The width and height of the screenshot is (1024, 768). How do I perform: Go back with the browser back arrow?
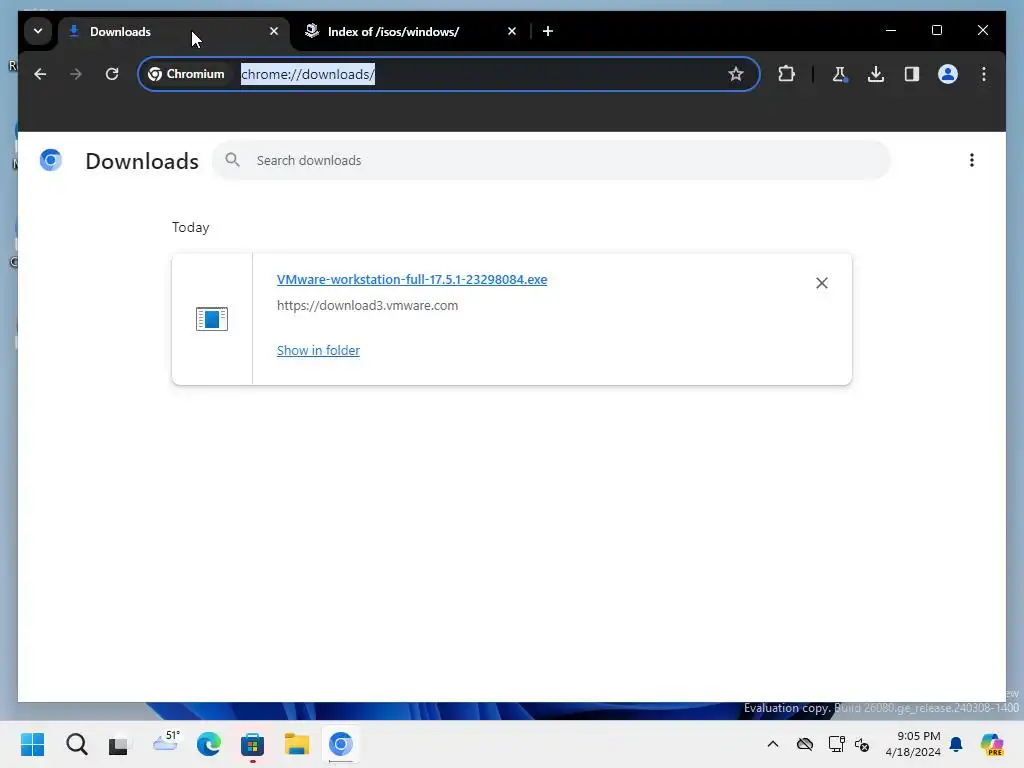(40, 74)
